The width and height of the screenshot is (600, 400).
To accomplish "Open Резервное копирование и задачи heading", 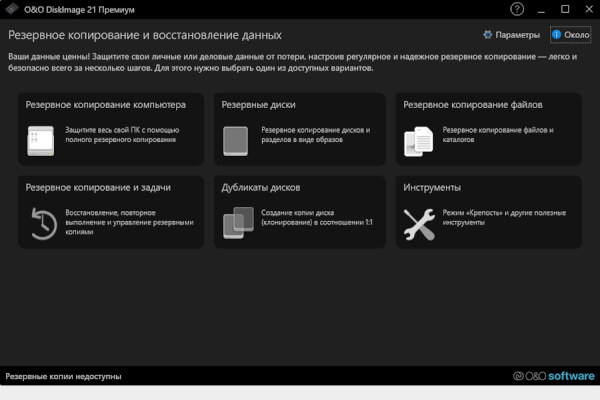I will pyautogui.click(x=98, y=187).
